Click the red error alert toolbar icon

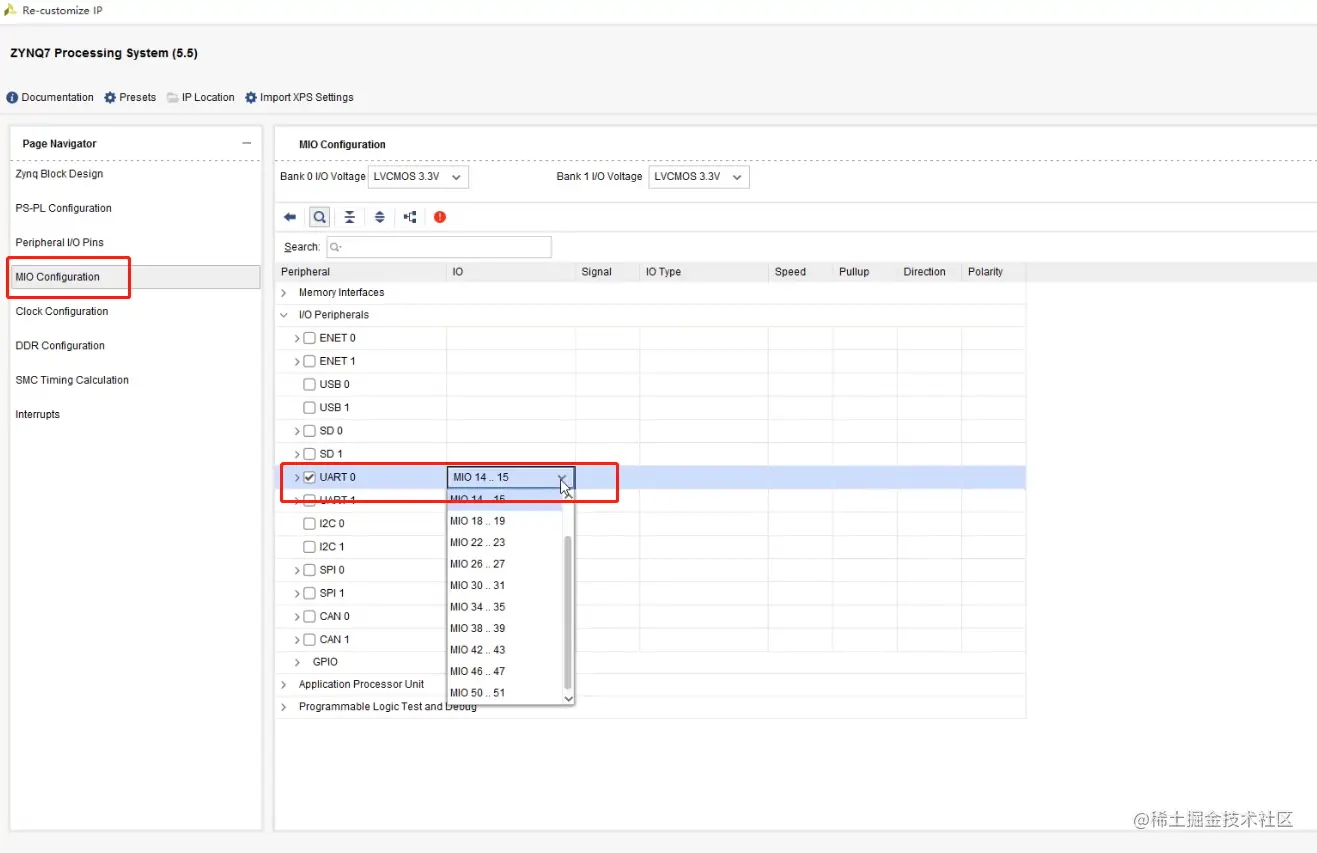coord(440,217)
